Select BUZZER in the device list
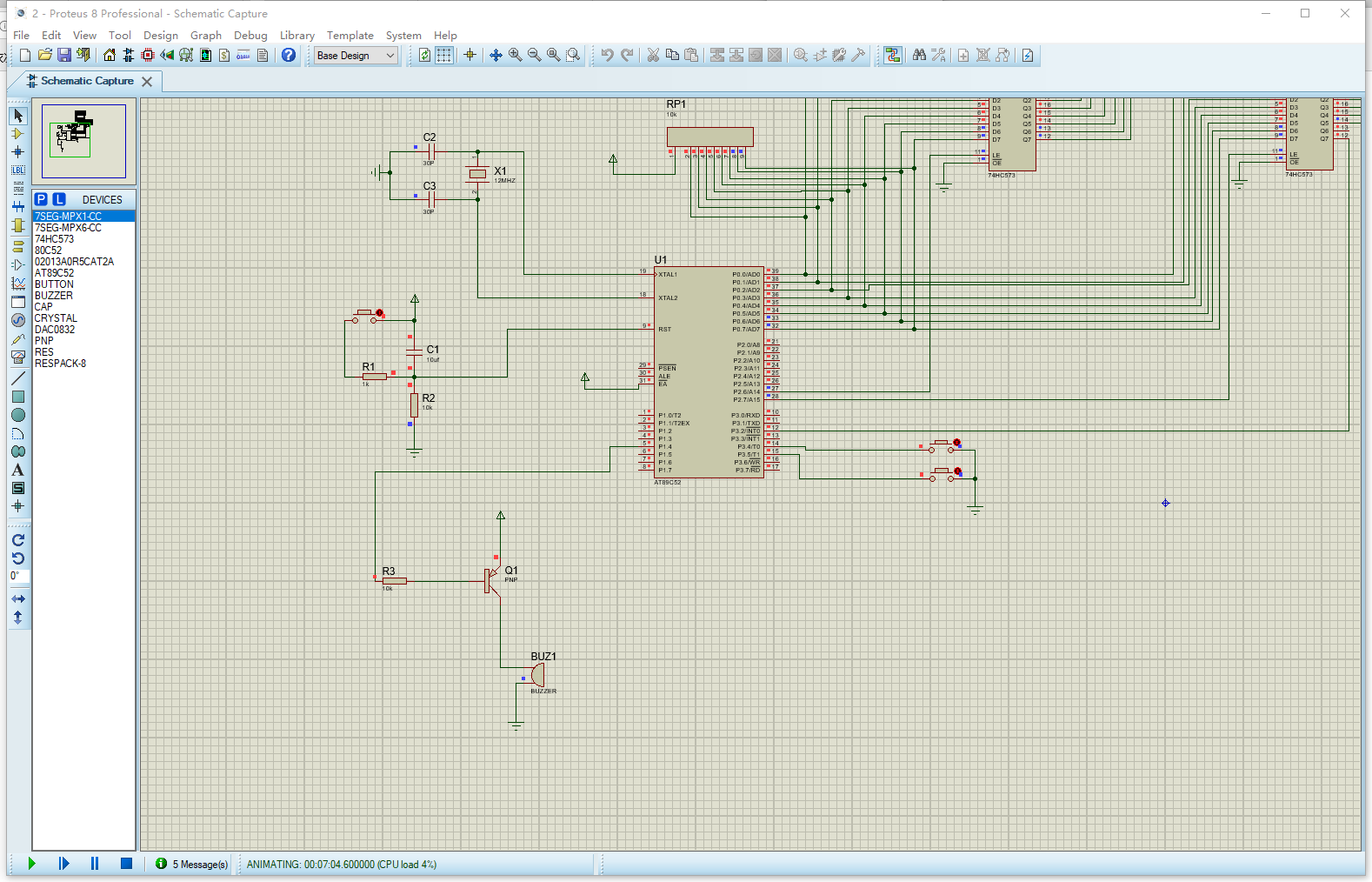 [83, 296]
